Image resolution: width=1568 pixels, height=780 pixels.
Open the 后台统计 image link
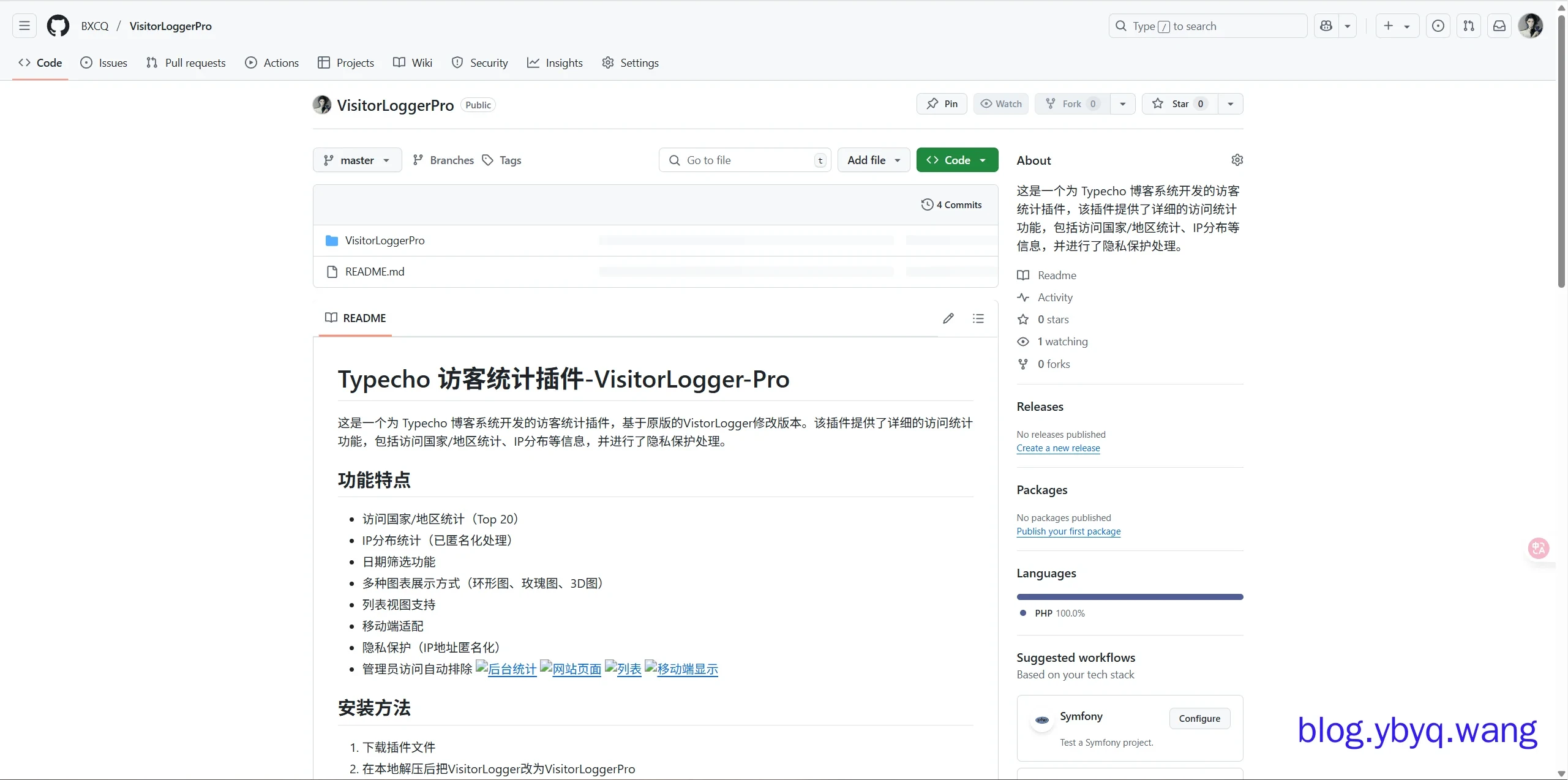[506, 669]
